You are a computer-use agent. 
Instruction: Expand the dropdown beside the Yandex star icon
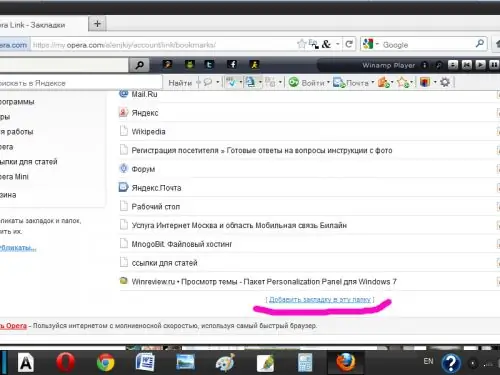click(x=412, y=82)
